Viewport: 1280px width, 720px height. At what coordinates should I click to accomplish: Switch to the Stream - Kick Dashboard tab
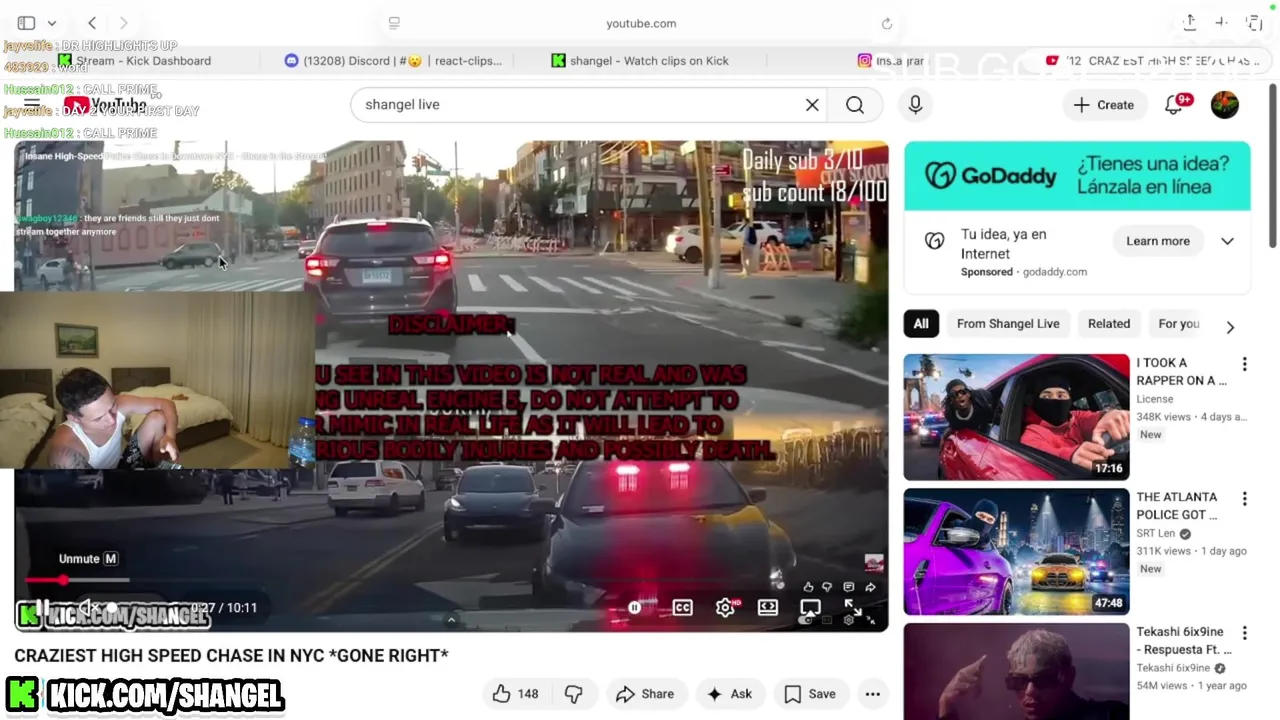(x=135, y=61)
